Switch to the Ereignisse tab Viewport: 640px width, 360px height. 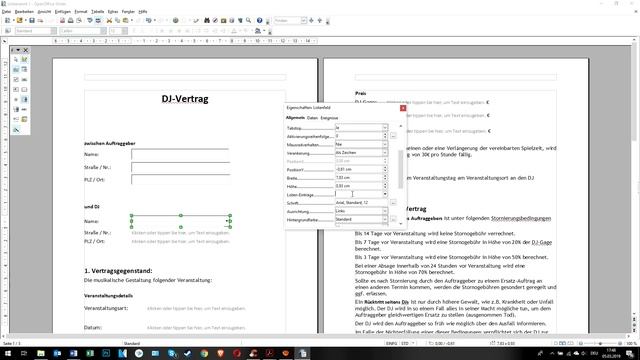[329, 118]
